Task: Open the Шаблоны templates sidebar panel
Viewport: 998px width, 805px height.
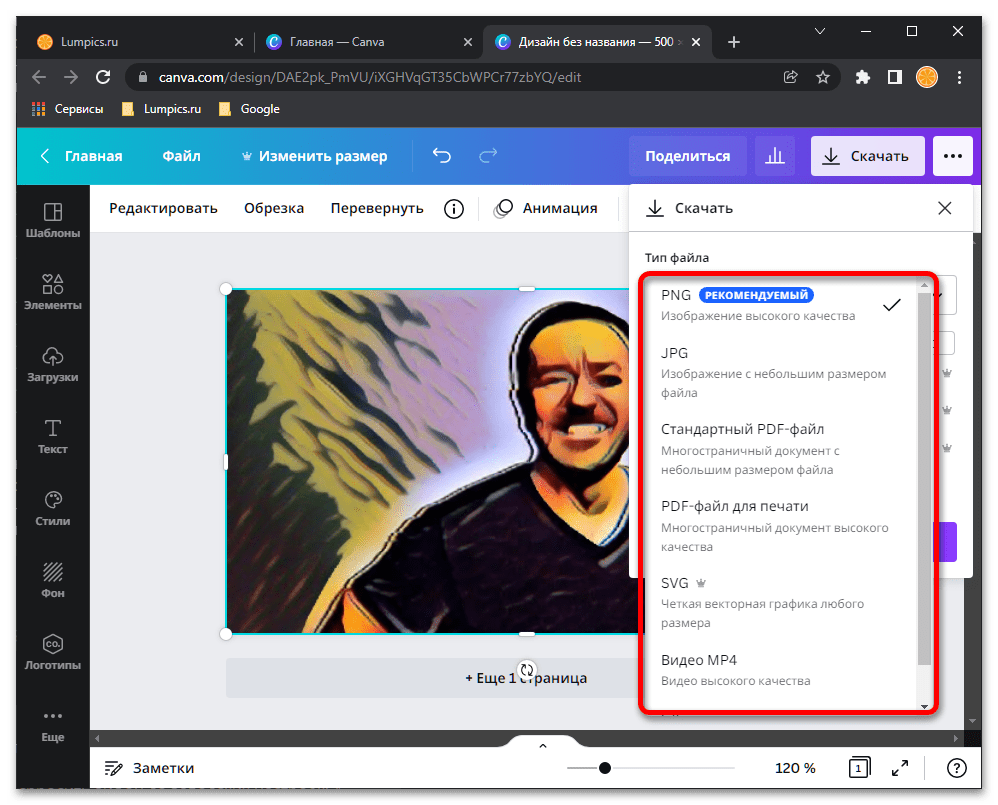Action: [53, 221]
